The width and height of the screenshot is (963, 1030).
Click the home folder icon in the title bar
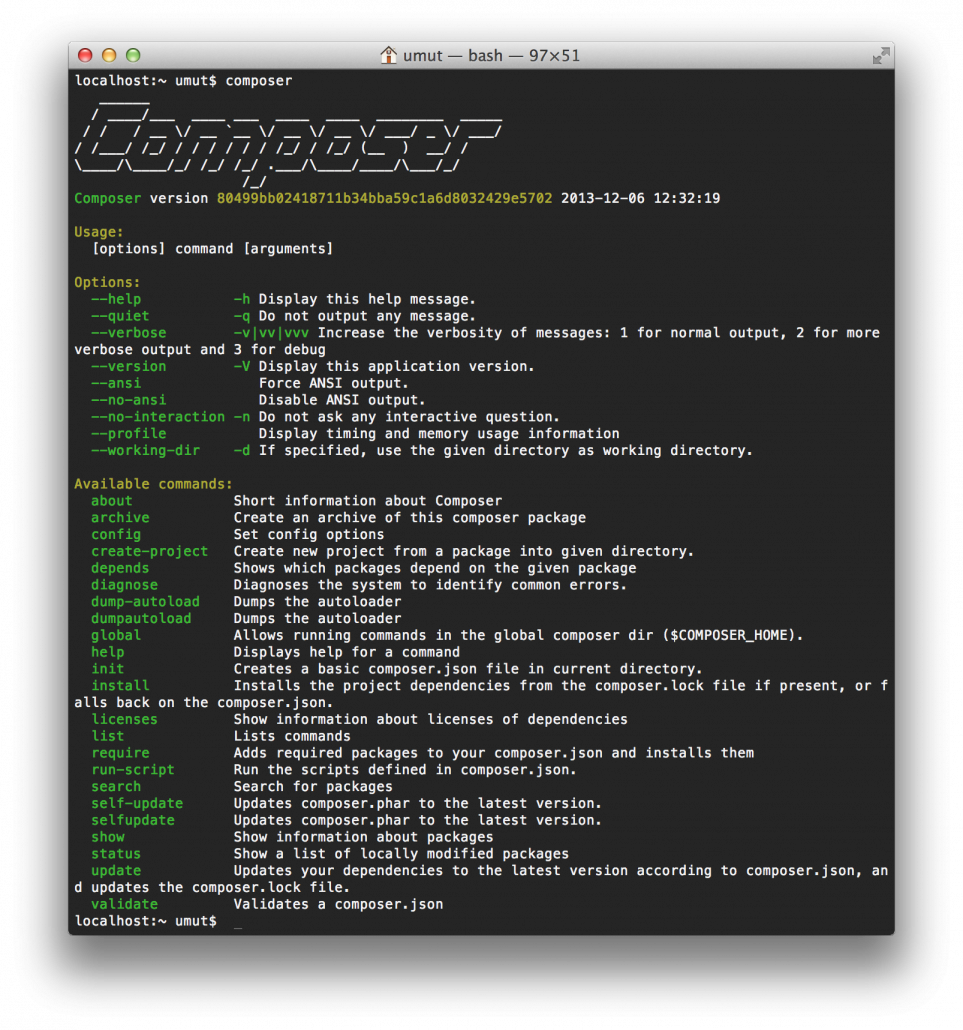click(x=388, y=55)
